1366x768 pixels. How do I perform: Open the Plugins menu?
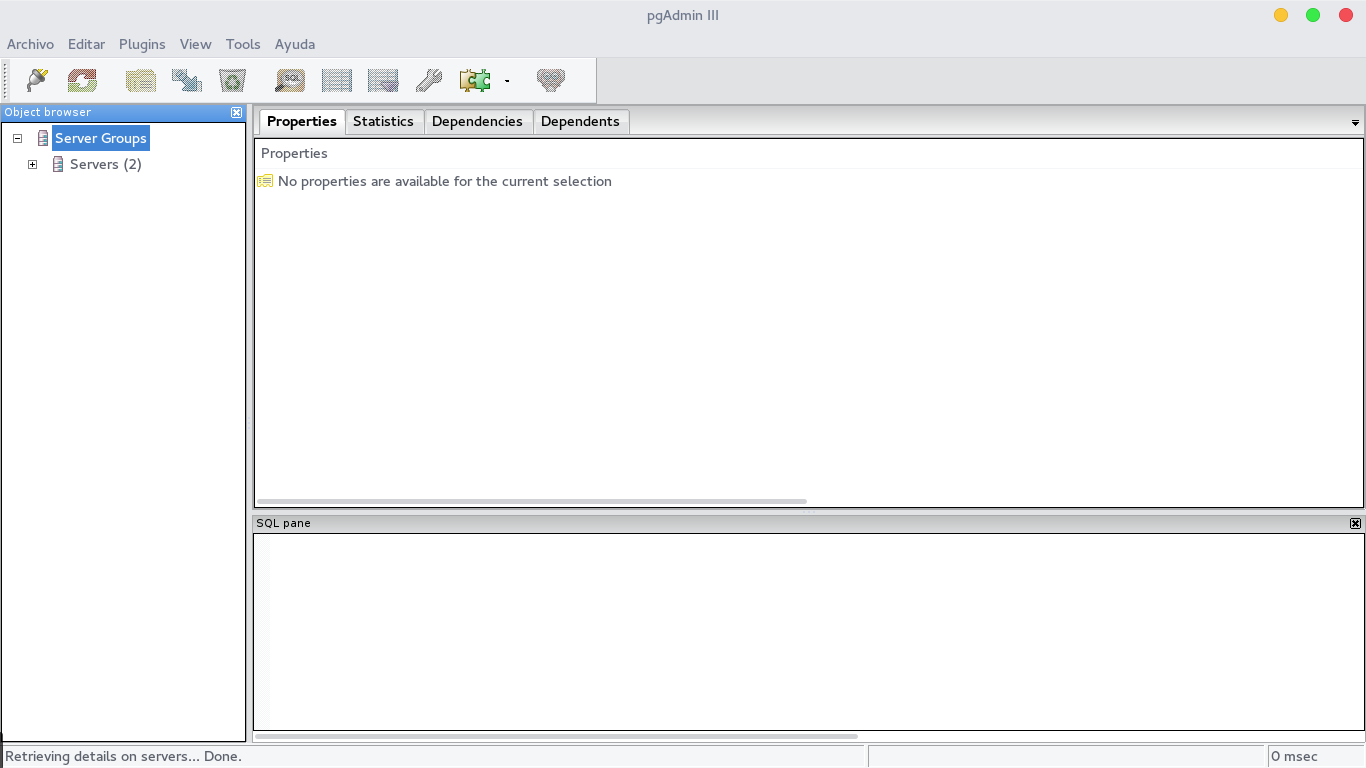tap(142, 44)
